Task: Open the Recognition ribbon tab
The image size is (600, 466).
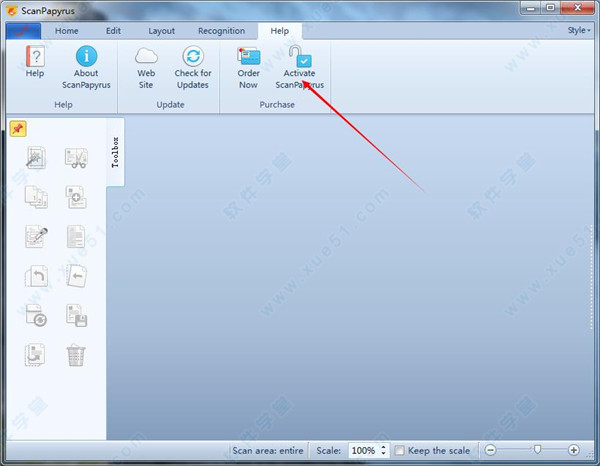Action: click(222, 31)
